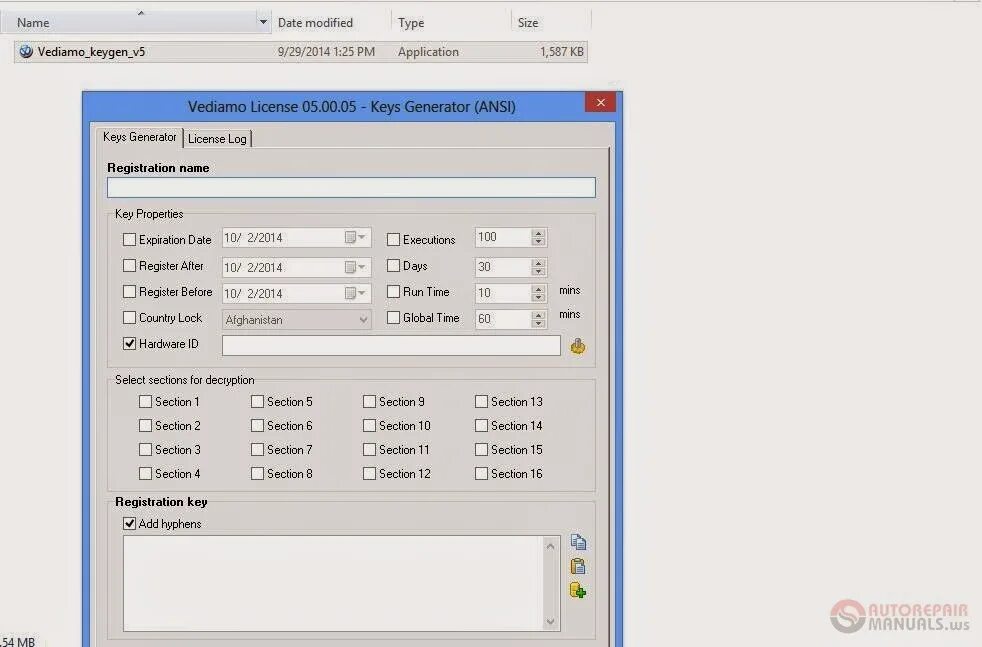Check the Section 10 box
The height and width of the screenshot is (647, 982).
click(x=370, y=425)
